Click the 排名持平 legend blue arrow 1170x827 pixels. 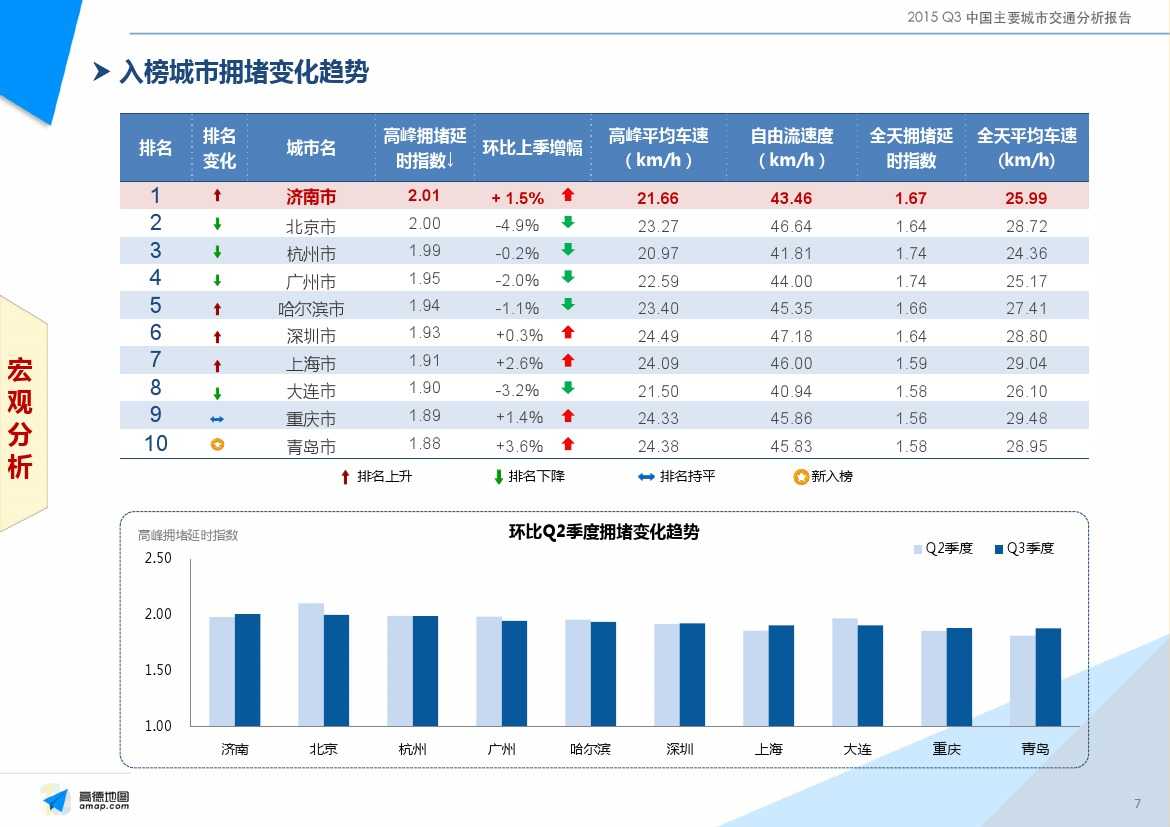pyautogui.click(x=646, y=477)
